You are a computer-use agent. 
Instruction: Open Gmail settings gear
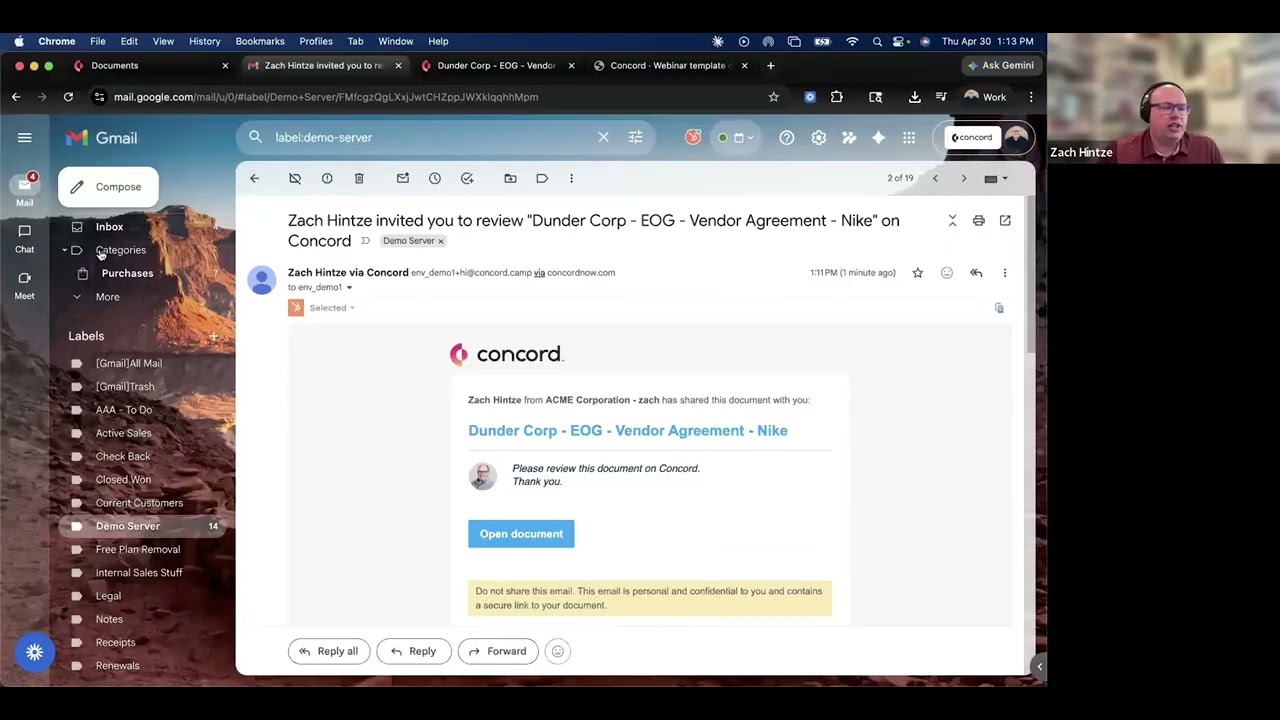[x=819, y=137]
